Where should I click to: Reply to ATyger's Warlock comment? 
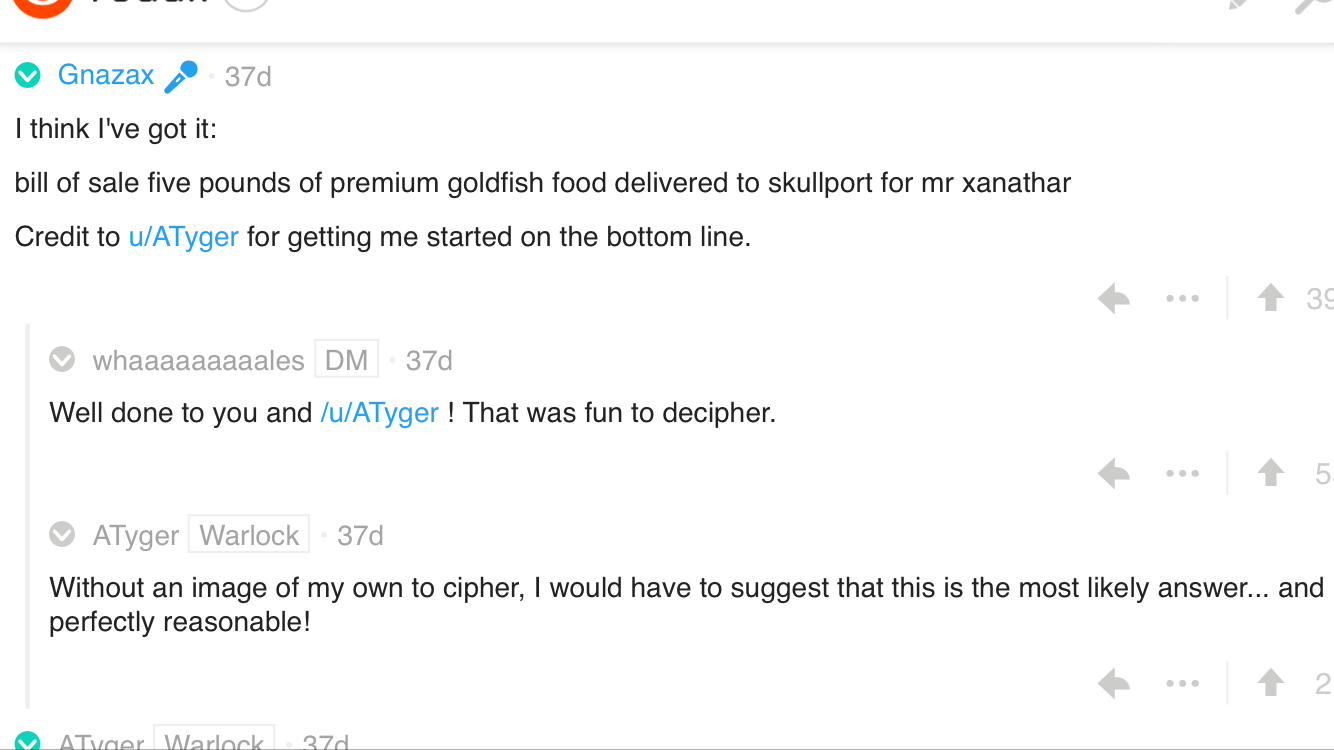tap(1113, 684)
